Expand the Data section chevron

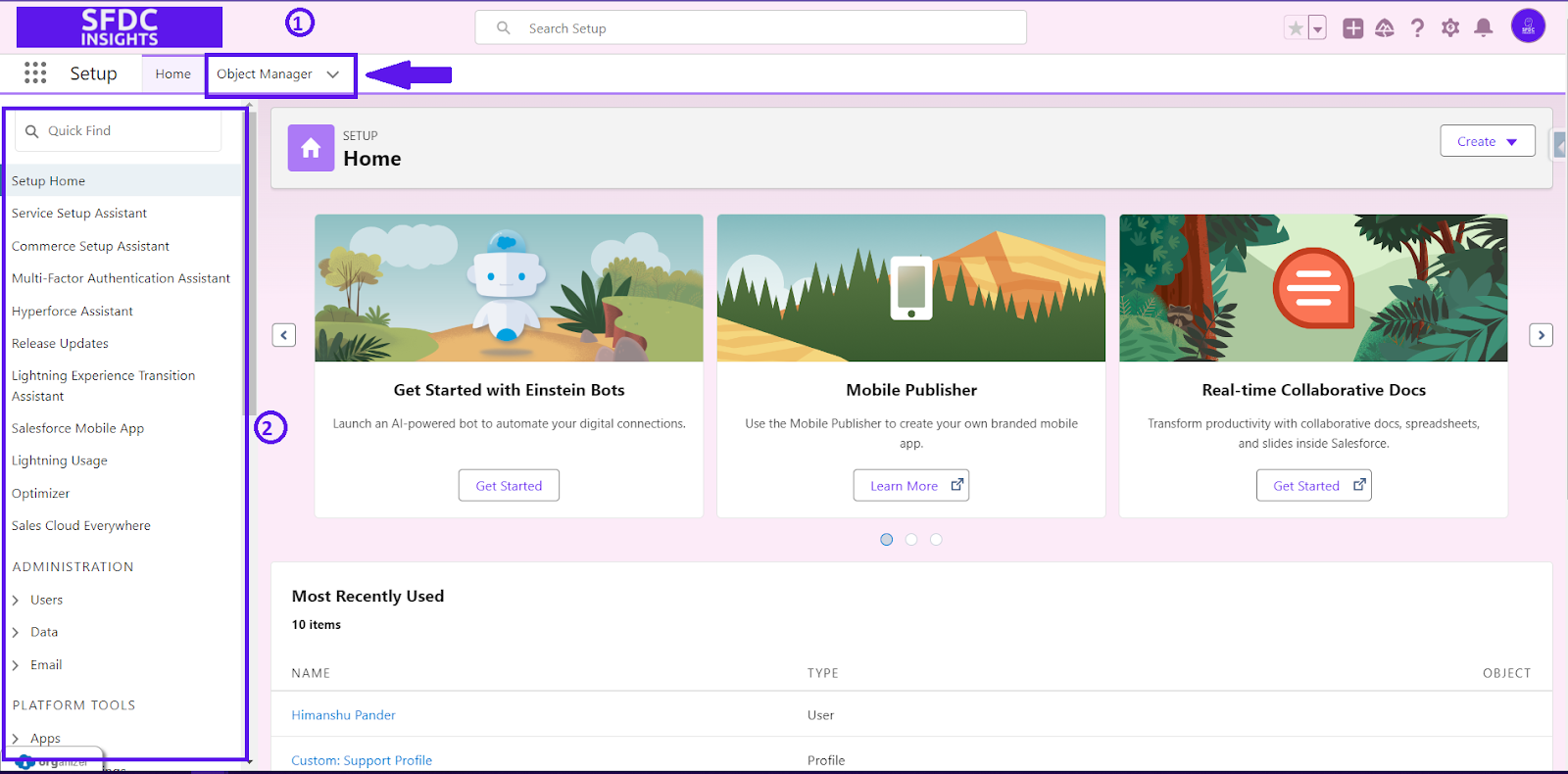coord(16,633)
